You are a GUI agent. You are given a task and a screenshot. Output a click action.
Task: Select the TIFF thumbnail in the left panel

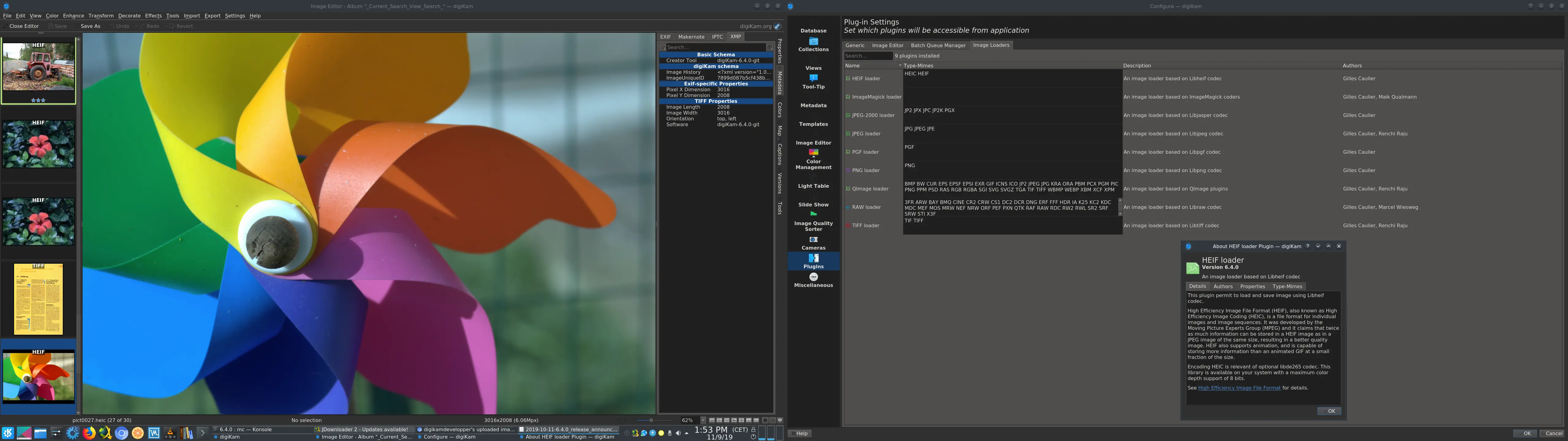click(38, 299)
